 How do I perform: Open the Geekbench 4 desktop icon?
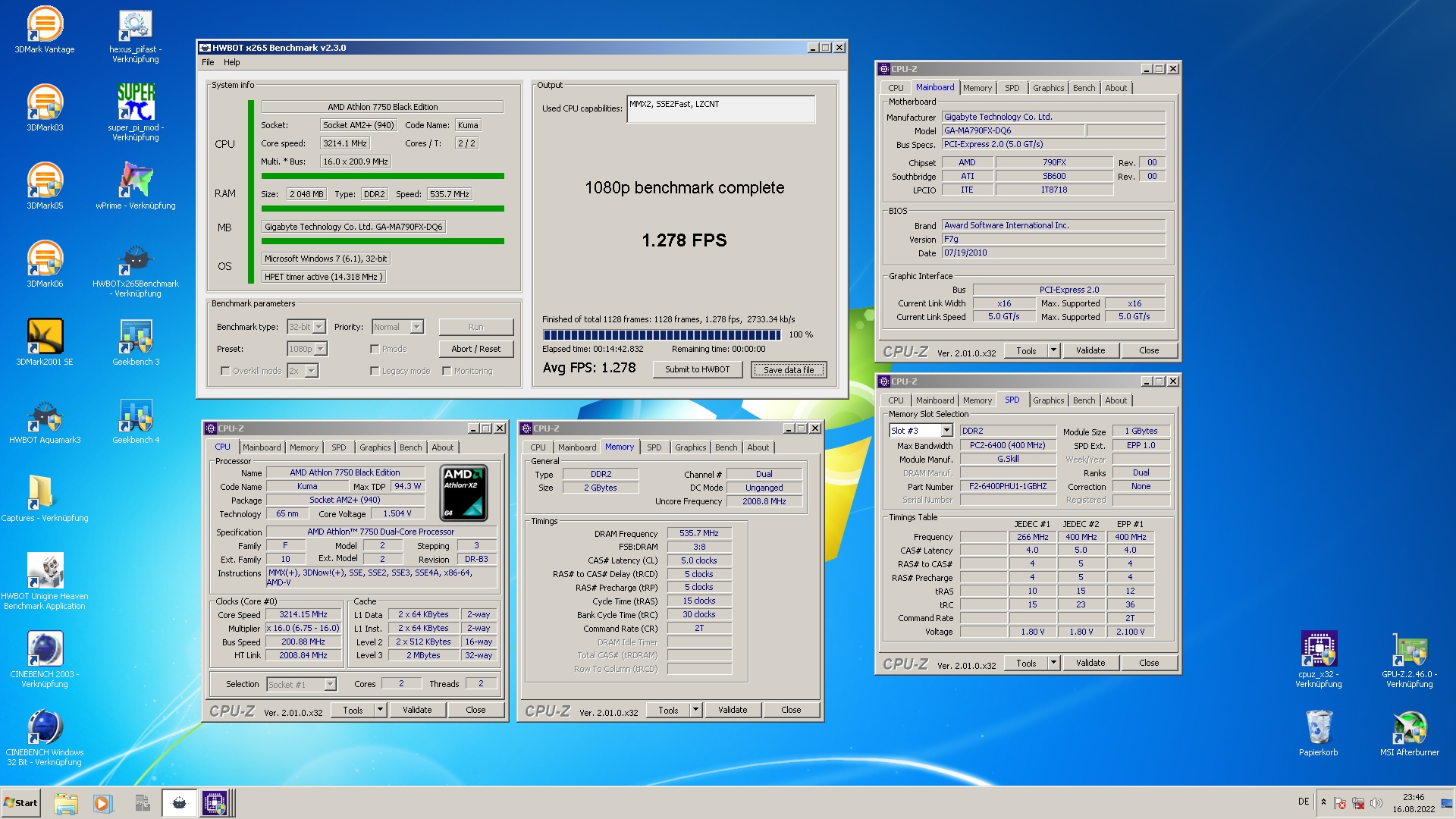136,421
